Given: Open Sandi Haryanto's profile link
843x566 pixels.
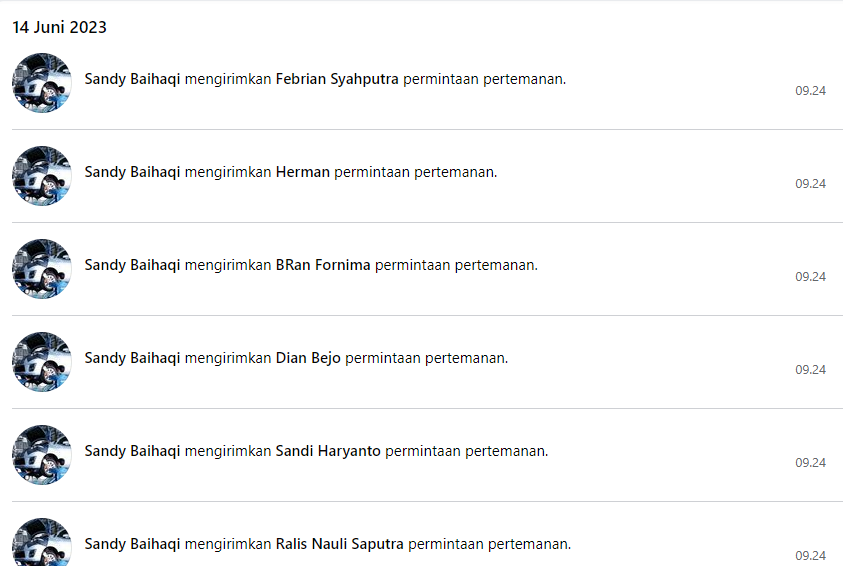Looking at the screenshot, I should click(328, 451).
